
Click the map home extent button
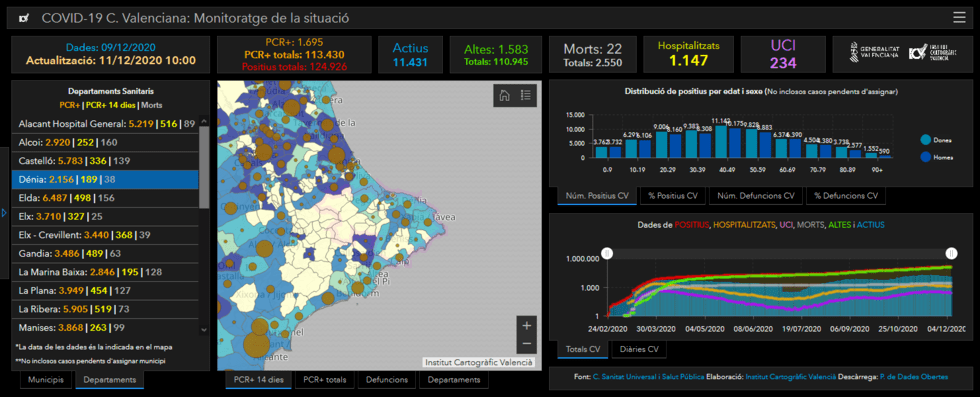coord(504,95)
